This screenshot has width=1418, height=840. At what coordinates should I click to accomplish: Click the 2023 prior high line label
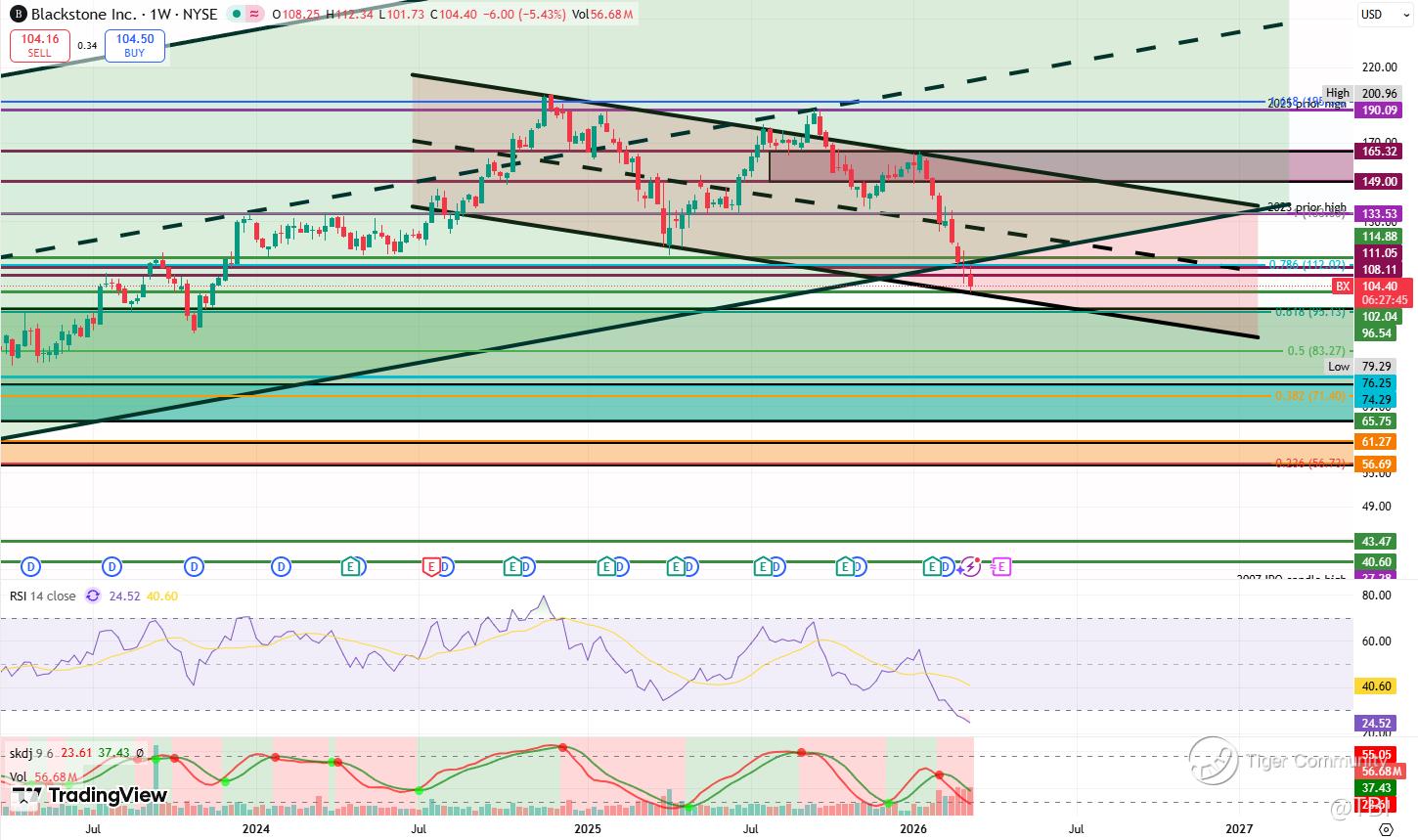(1307, 207)
